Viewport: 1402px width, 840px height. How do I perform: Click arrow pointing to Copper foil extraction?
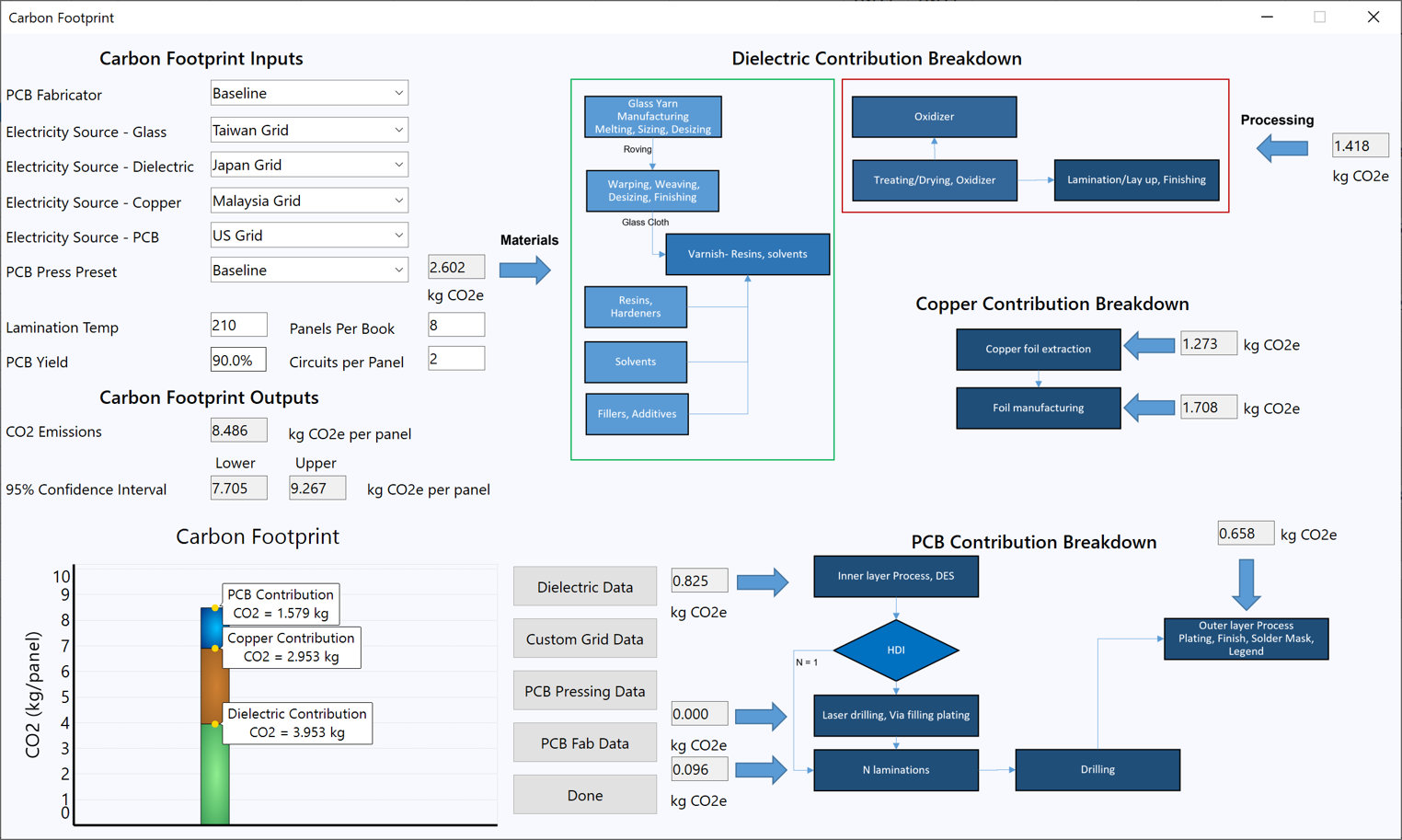click(x=1149, y=346)
